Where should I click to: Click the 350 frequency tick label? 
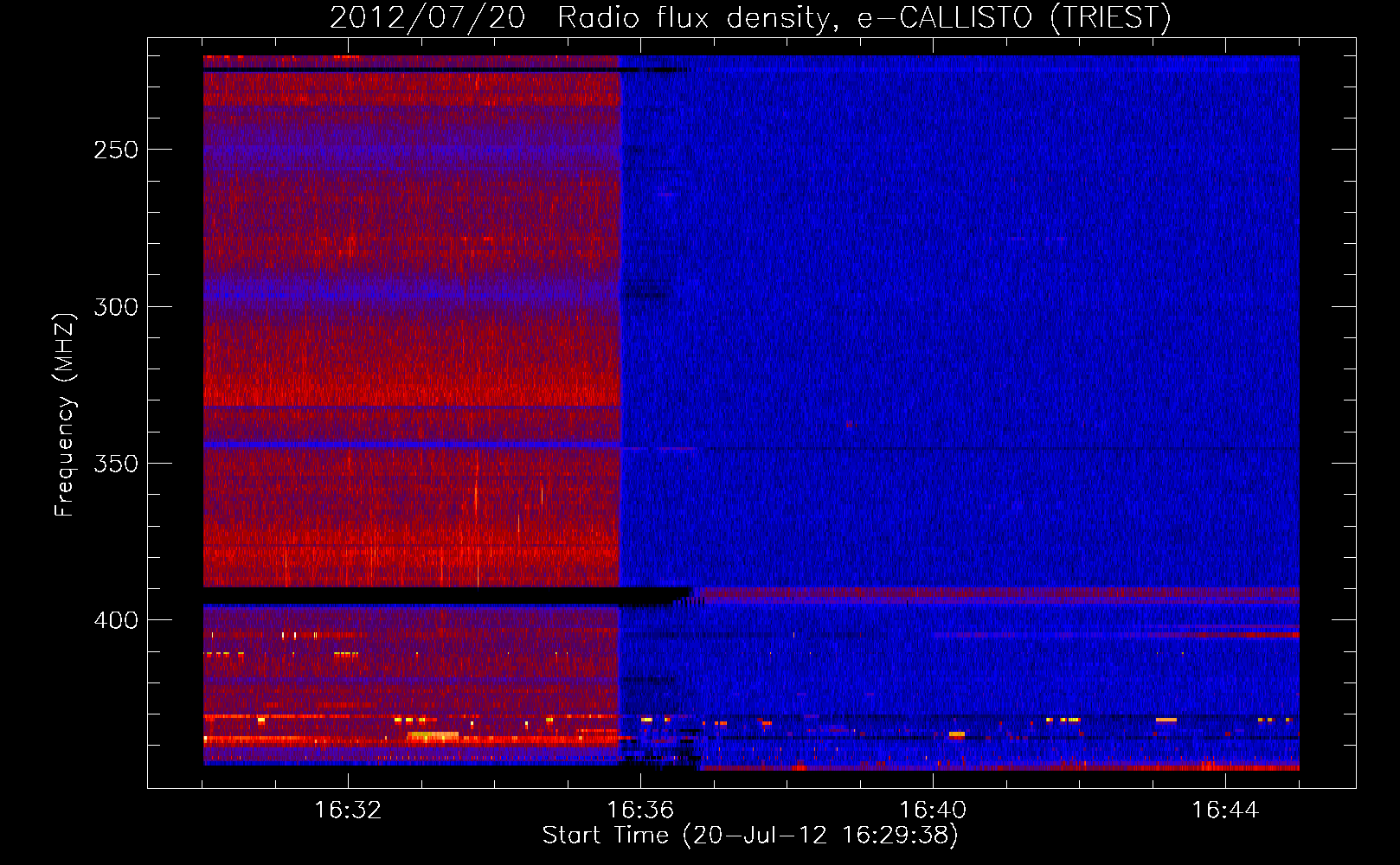pyautogui.click(x=116, y=464)
